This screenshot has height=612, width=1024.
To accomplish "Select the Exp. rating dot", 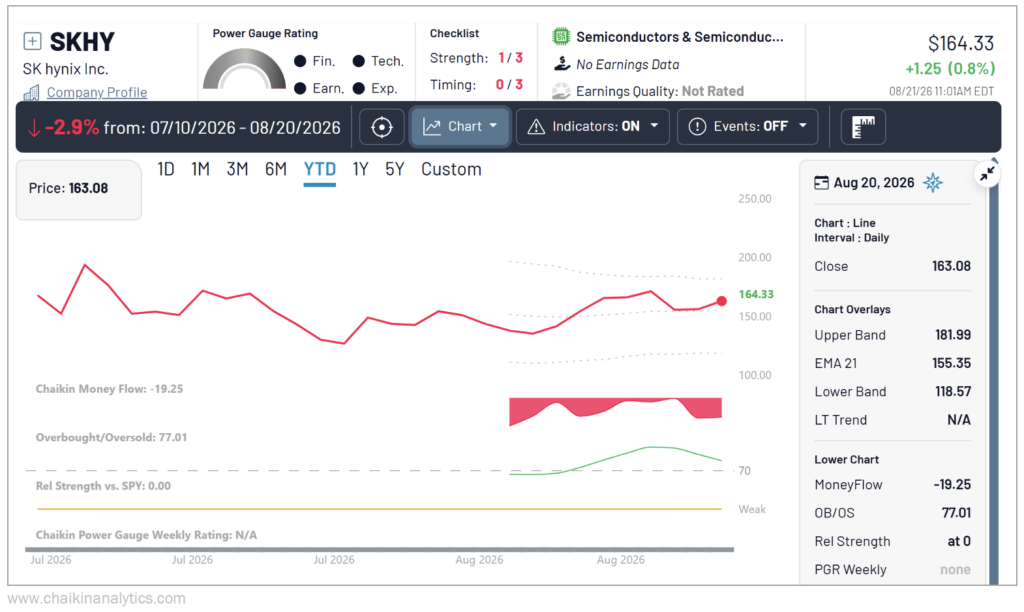I will point(359,88).
